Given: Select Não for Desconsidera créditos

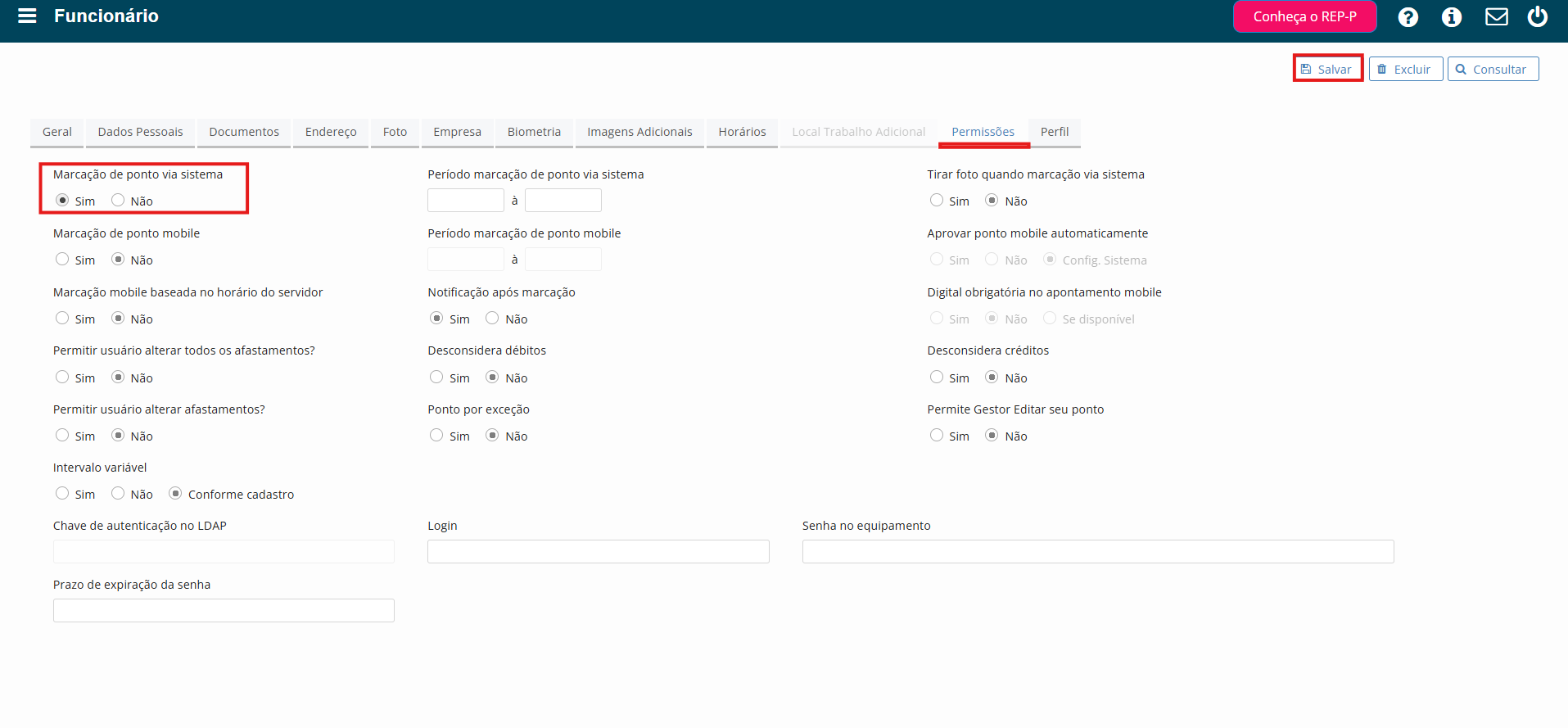Looking at the screenshot, I should pyautogui.click(x=992, y=377).
